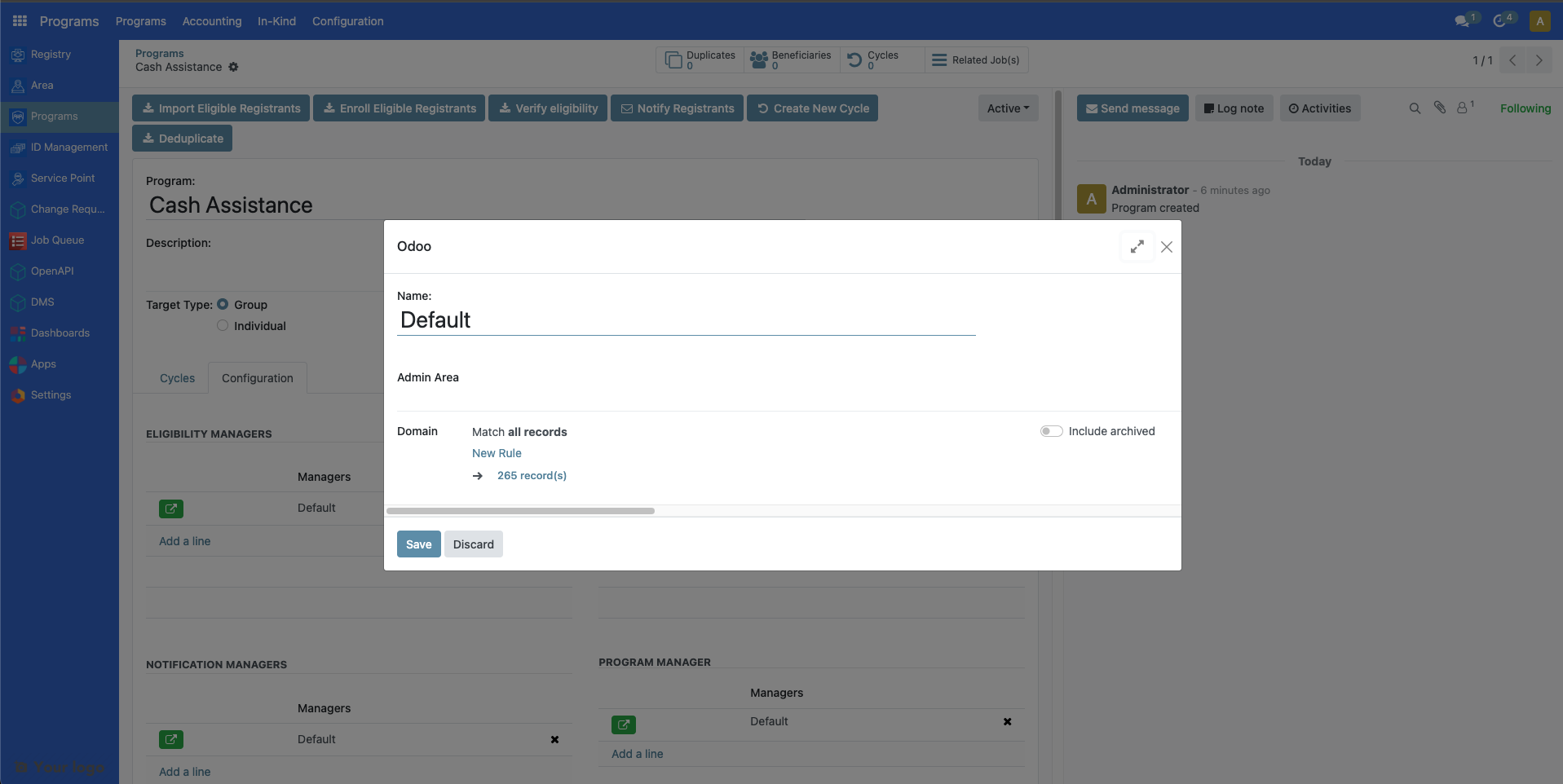The image size is (1563, 784).
Task: Select the Group target type
Action: (x=223, y=304)
